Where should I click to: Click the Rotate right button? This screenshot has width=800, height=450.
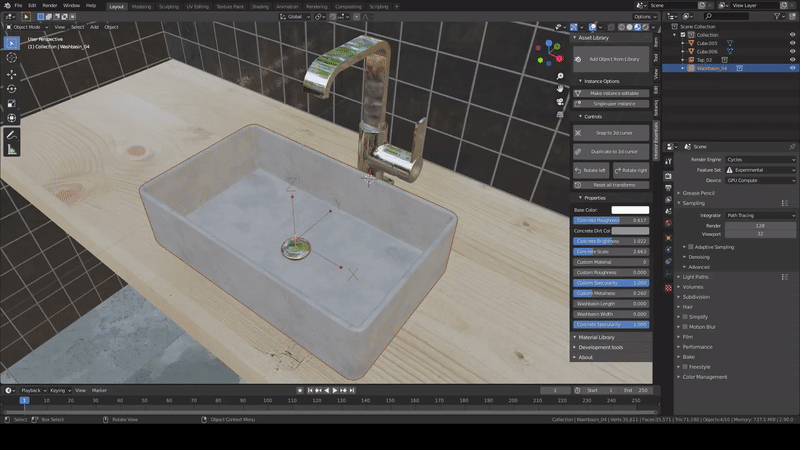[631, 170]
